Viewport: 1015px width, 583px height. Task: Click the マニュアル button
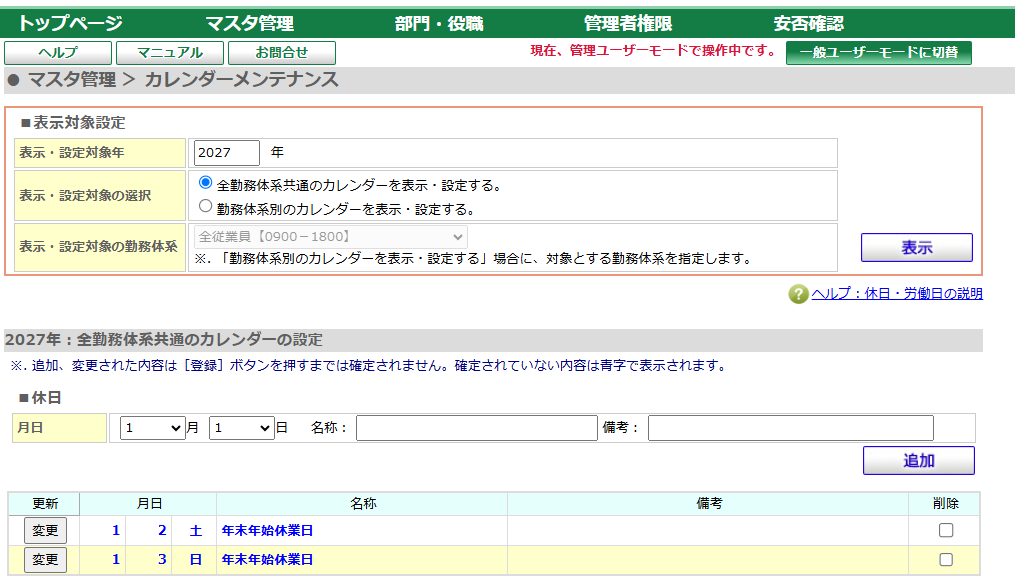pos(170,52)
